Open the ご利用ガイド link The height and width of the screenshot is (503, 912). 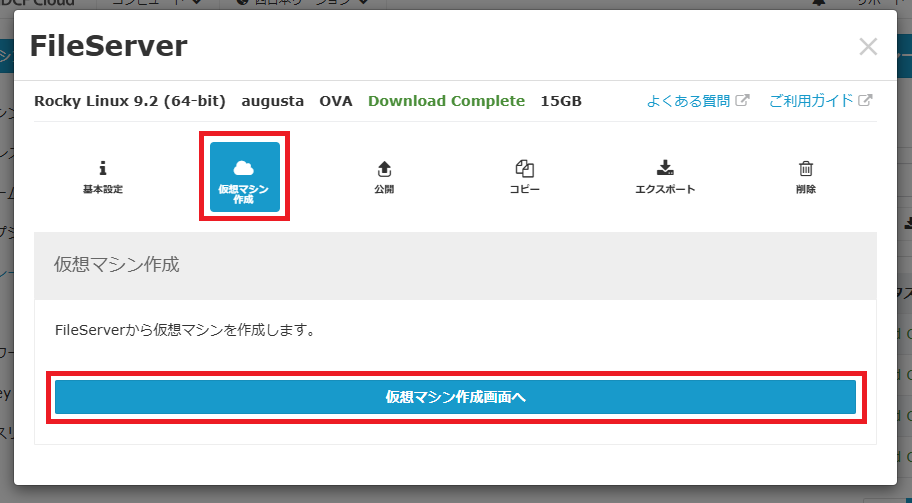pyautogui.click(x=811, y=101)
